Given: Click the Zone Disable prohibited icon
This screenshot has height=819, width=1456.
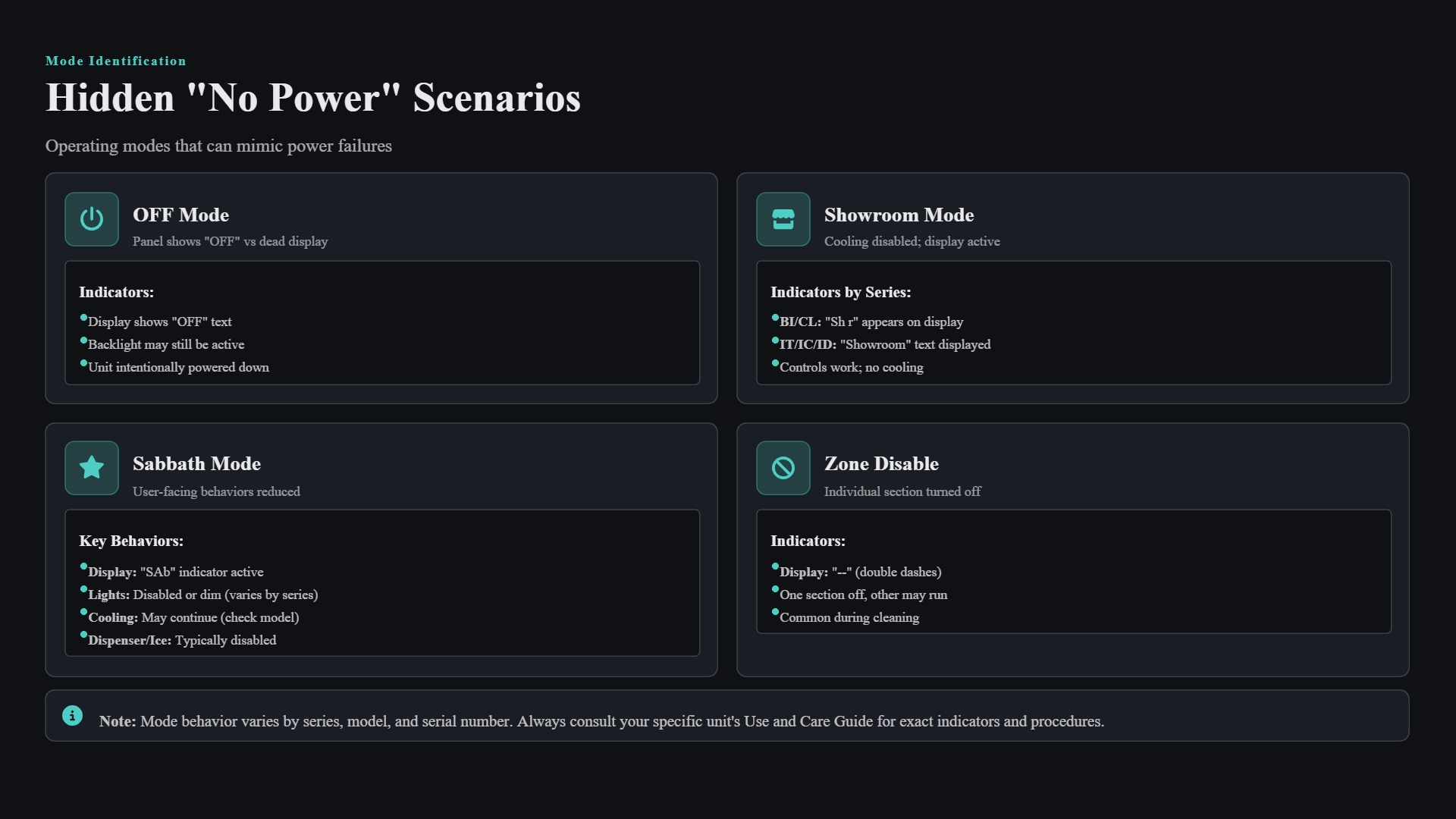Looking at the screenshot, I should tap(783, 468).
